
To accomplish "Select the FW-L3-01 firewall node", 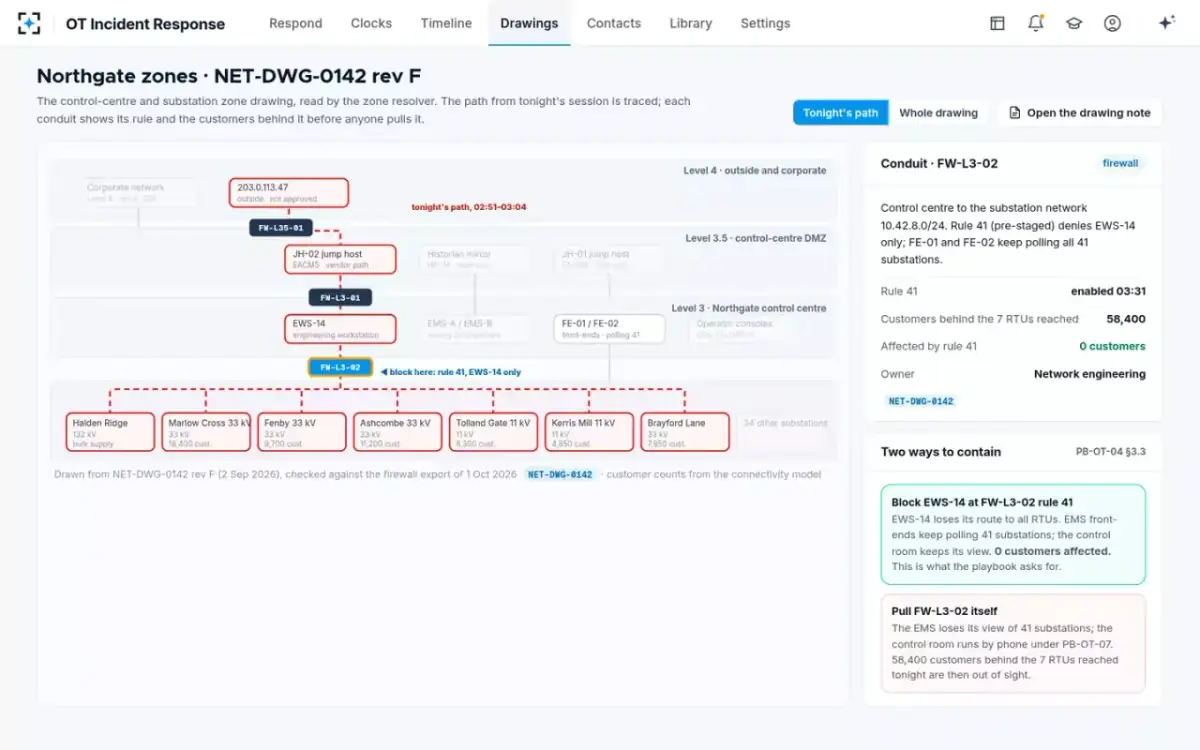I will pyautogui.click(x=340, y=297).
